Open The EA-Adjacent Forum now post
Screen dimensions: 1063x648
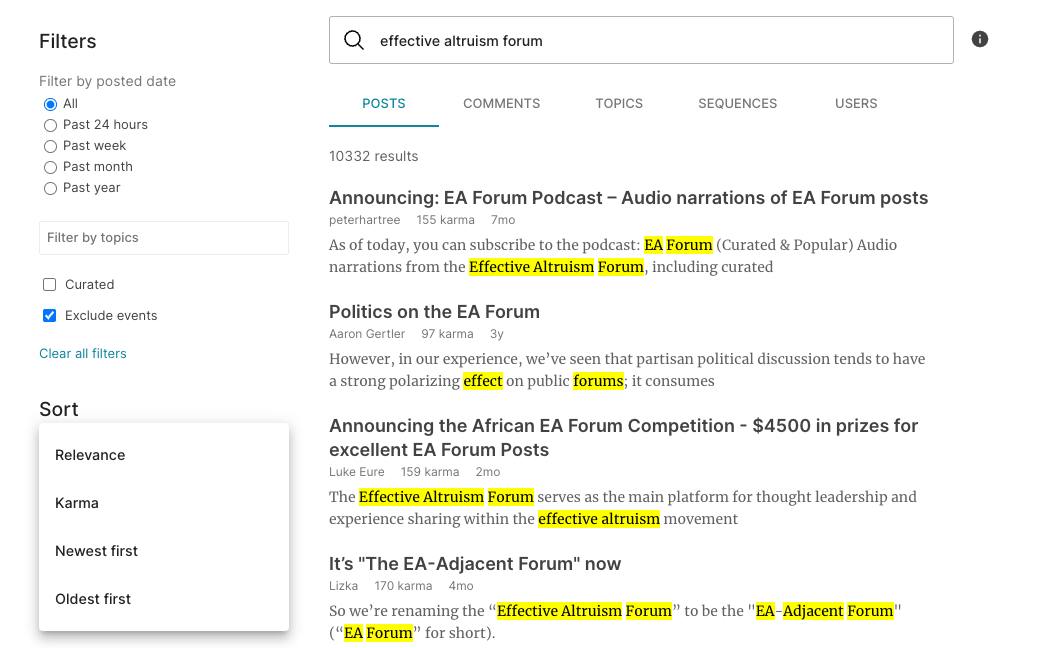(x=475, y=564)
